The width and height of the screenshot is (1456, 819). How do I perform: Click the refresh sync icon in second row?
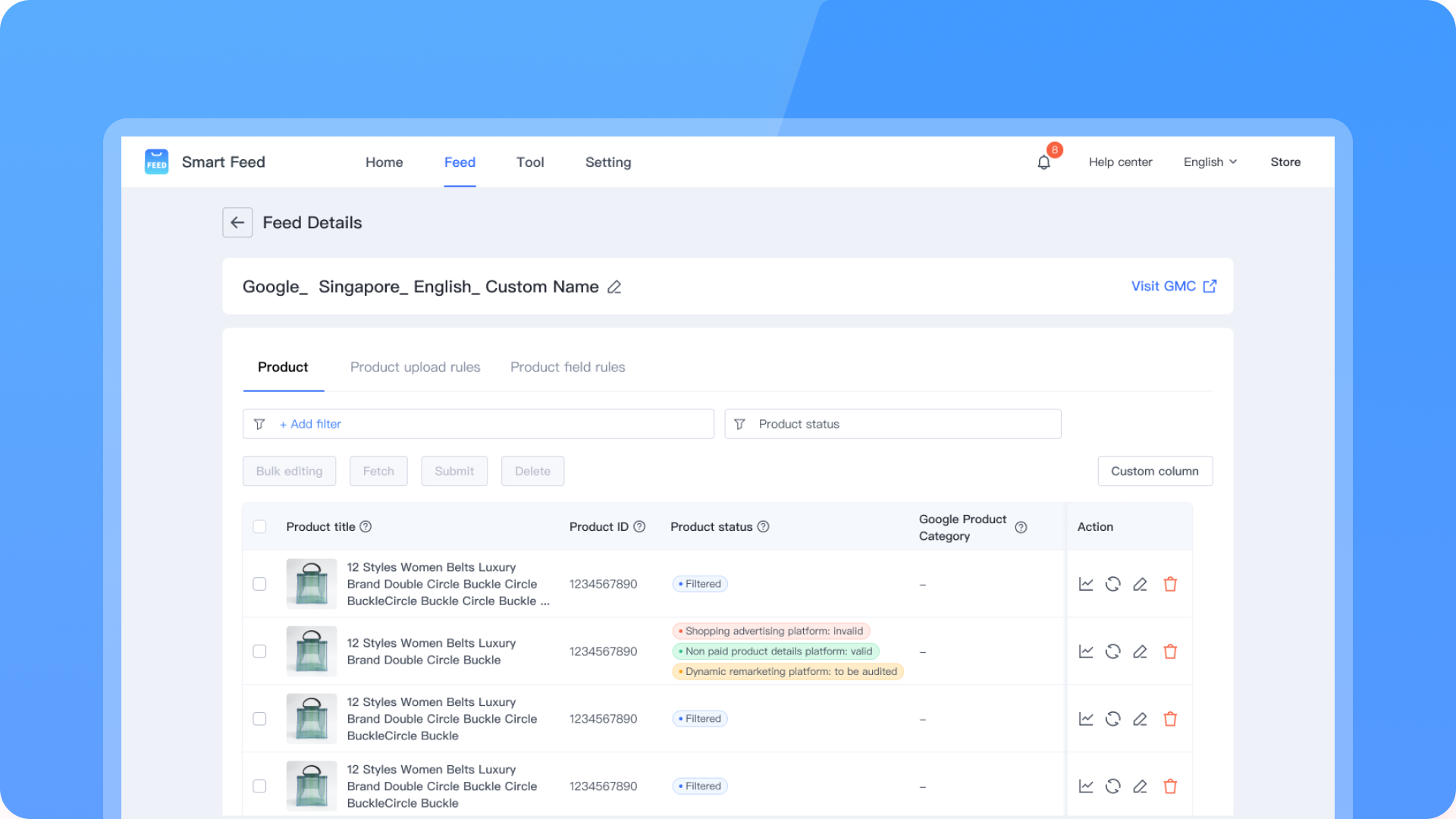click(1112, 651)
